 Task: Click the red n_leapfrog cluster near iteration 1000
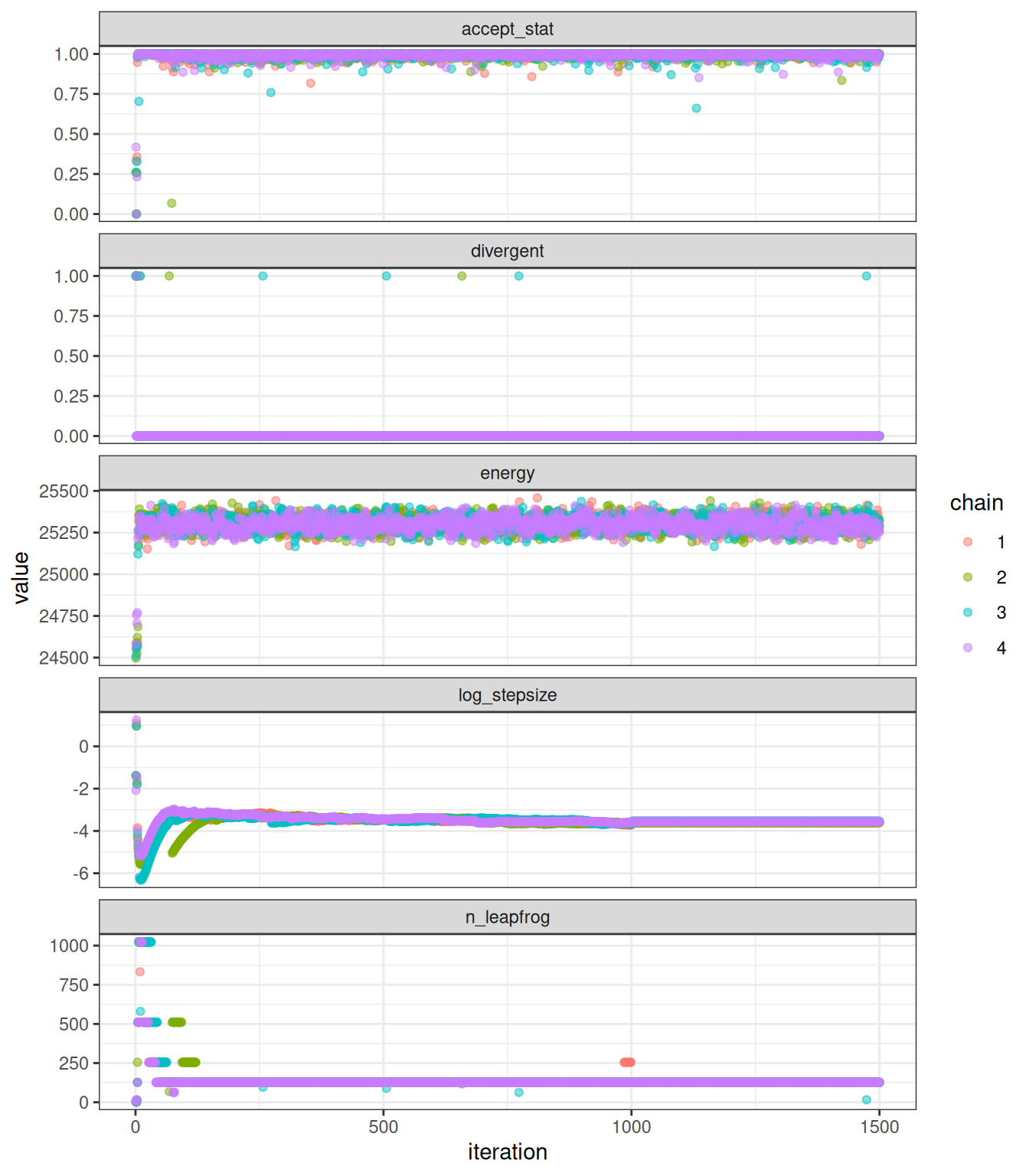click(x=627, y=1062)
